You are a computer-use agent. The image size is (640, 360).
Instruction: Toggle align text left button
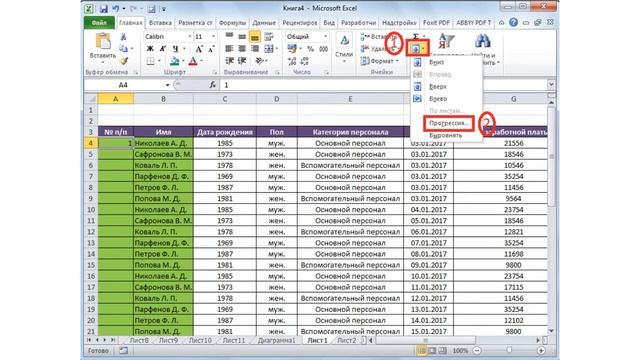coord(229,49)
